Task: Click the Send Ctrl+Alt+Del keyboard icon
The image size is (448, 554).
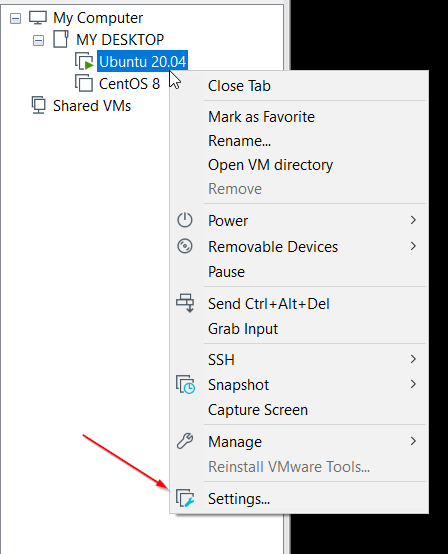Action: tap(185, 303)
